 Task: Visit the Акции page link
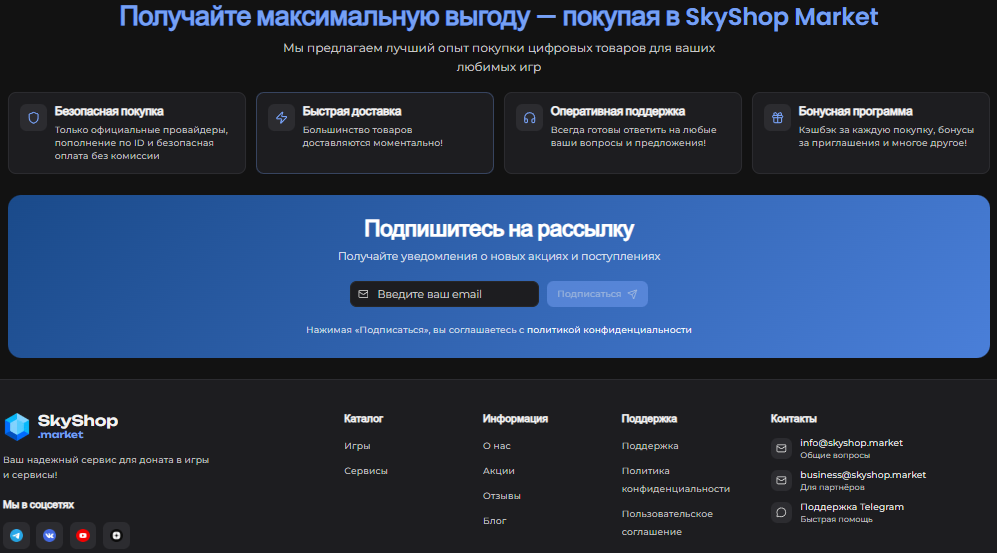point(498,471)
